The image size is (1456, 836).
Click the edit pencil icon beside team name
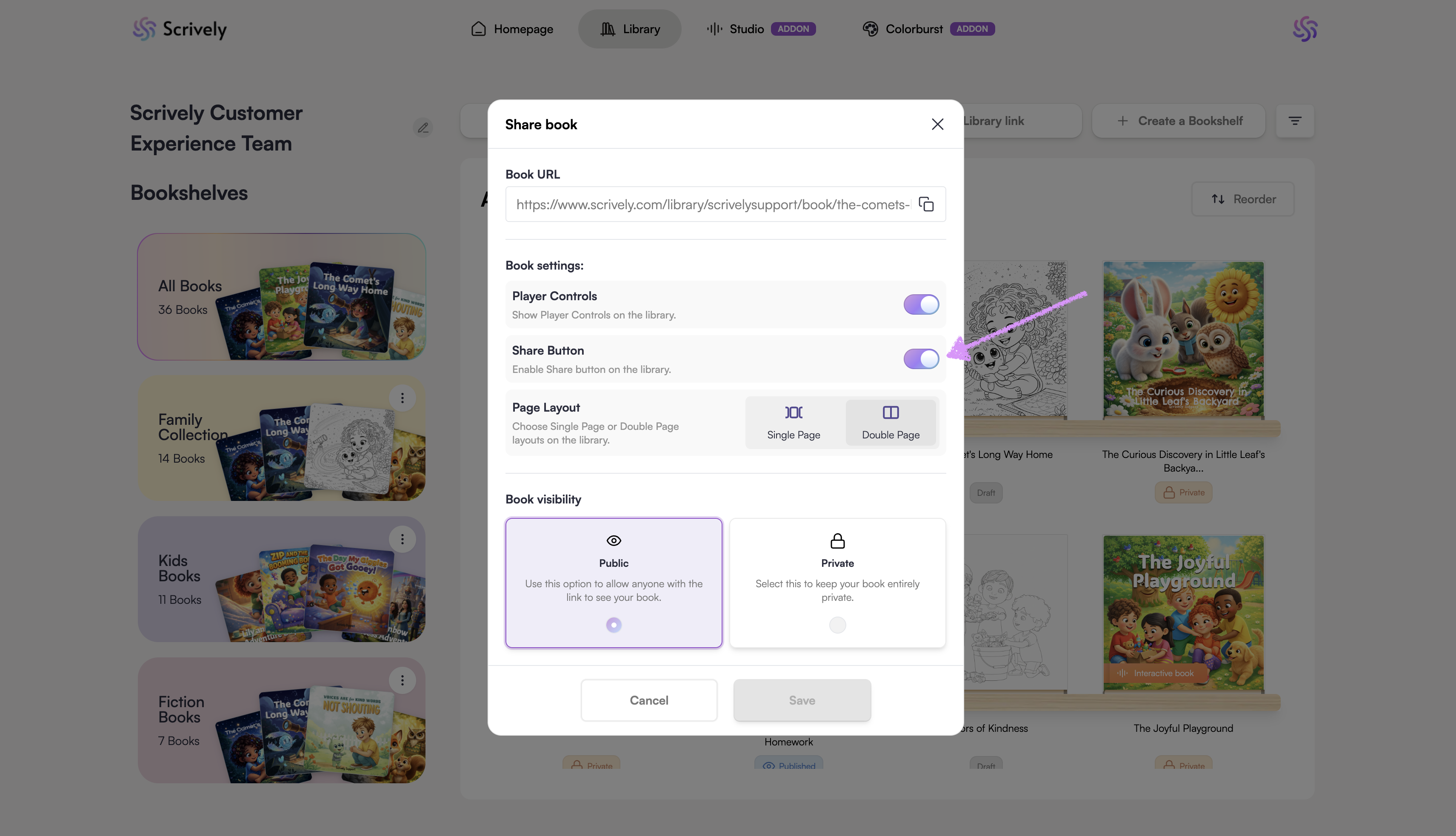click(423, 128)
